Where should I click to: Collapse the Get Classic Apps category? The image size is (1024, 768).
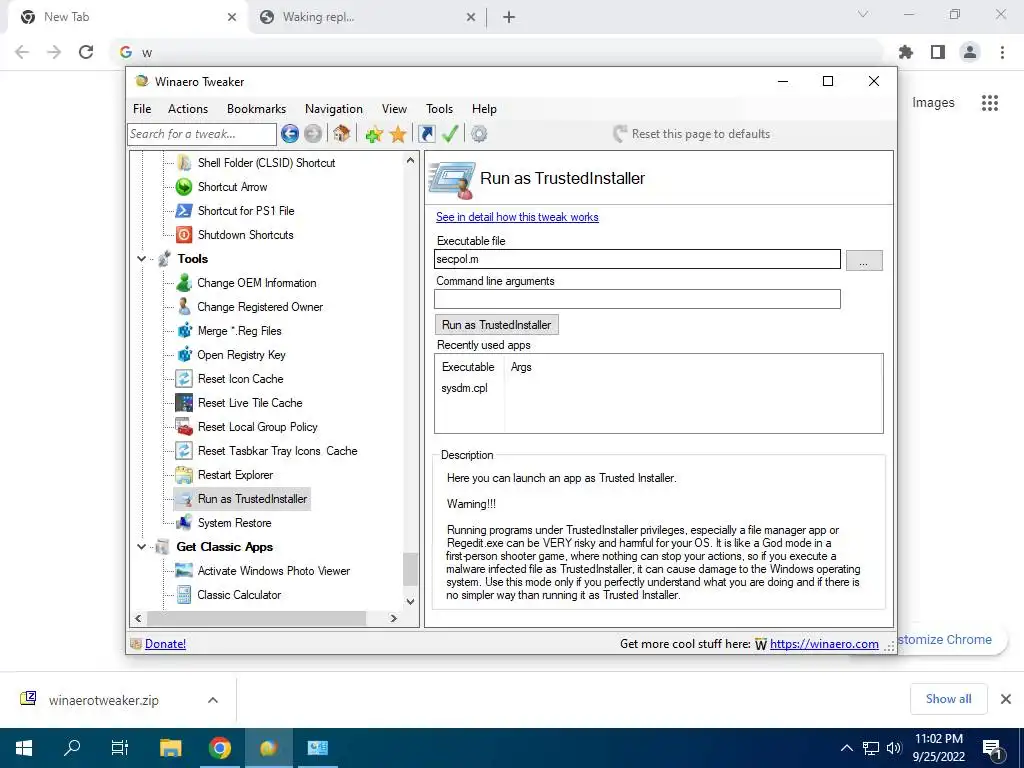pos(141,547)
